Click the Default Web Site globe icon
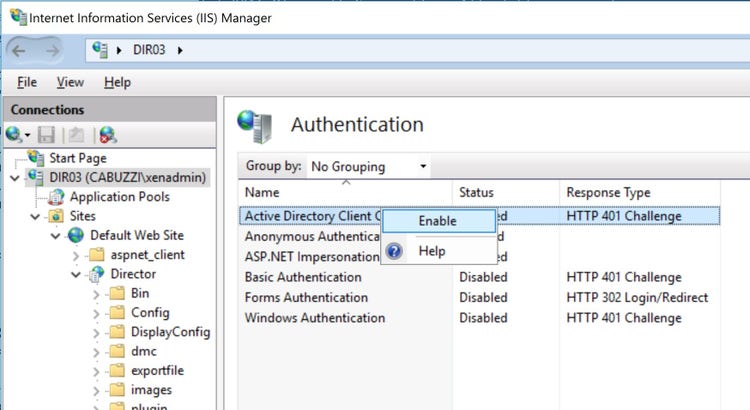This screenshot has height=410, width=750. pos(76,235)
